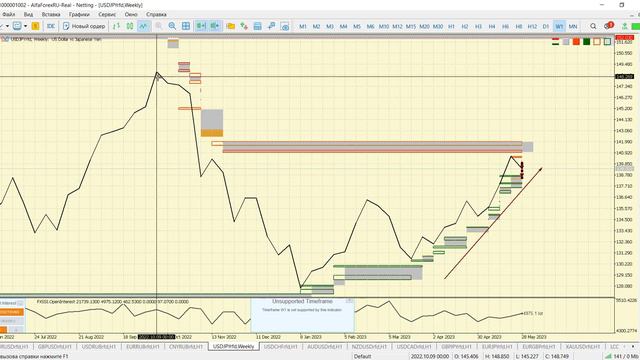640x360 pixels.
Task: Select MN timeframe
Action: coord(573,26)
